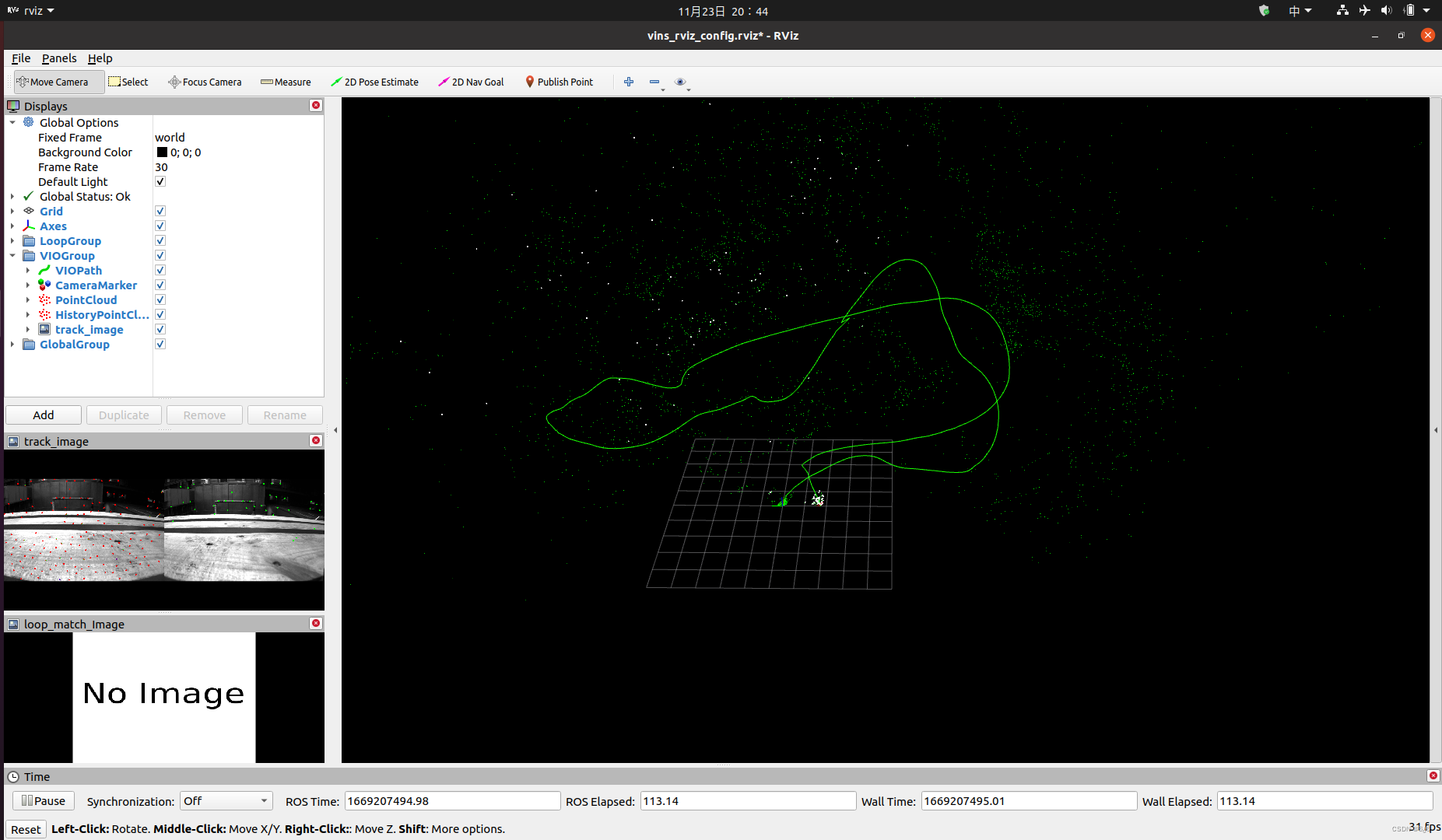1442x840 pixels.
Task: Click the CameraMarker icon
Action: tap(44, 285)
